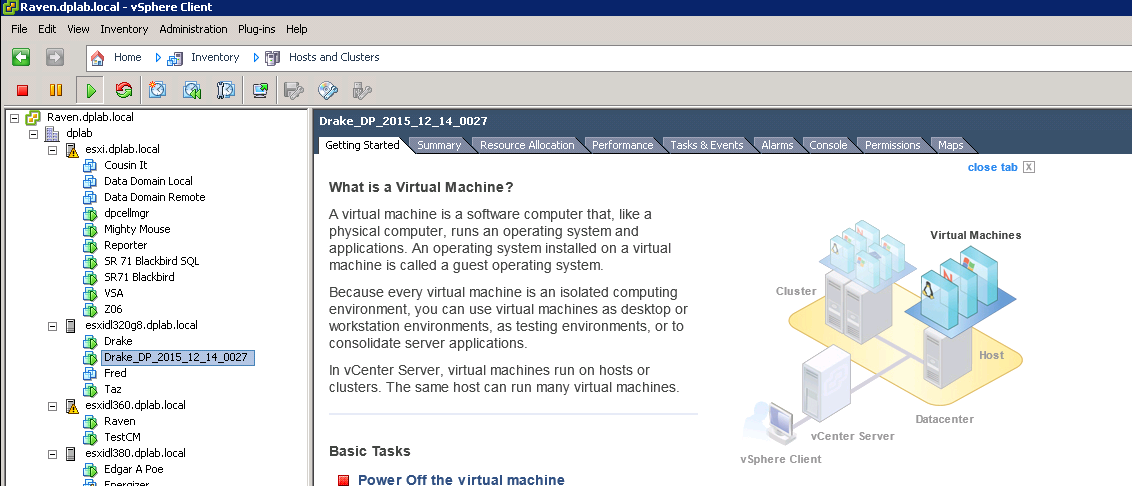
Task: Open the Inventory menu
Action: click(x=124, y=29)
